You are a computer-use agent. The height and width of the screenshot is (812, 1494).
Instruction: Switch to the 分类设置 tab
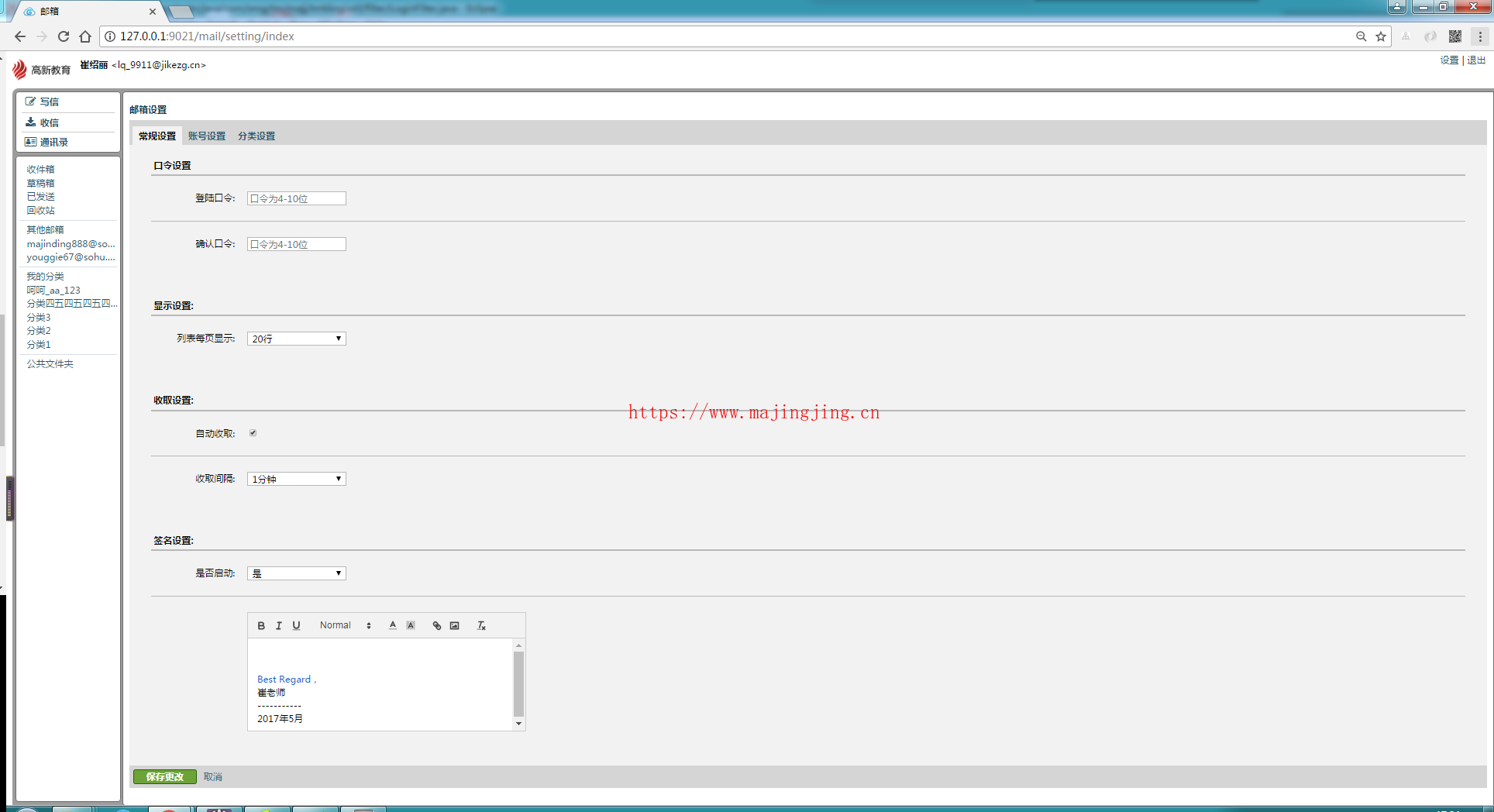(256, 136)
